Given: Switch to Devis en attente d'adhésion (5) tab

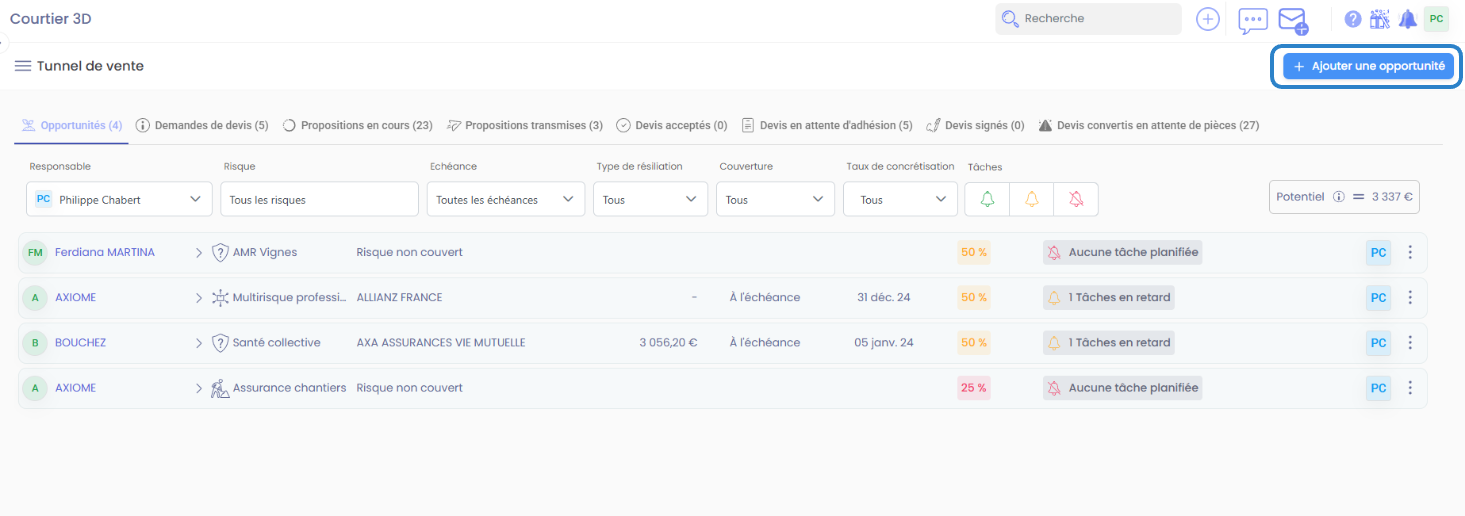Looking at the screenshot, I should tap(827, 125).
